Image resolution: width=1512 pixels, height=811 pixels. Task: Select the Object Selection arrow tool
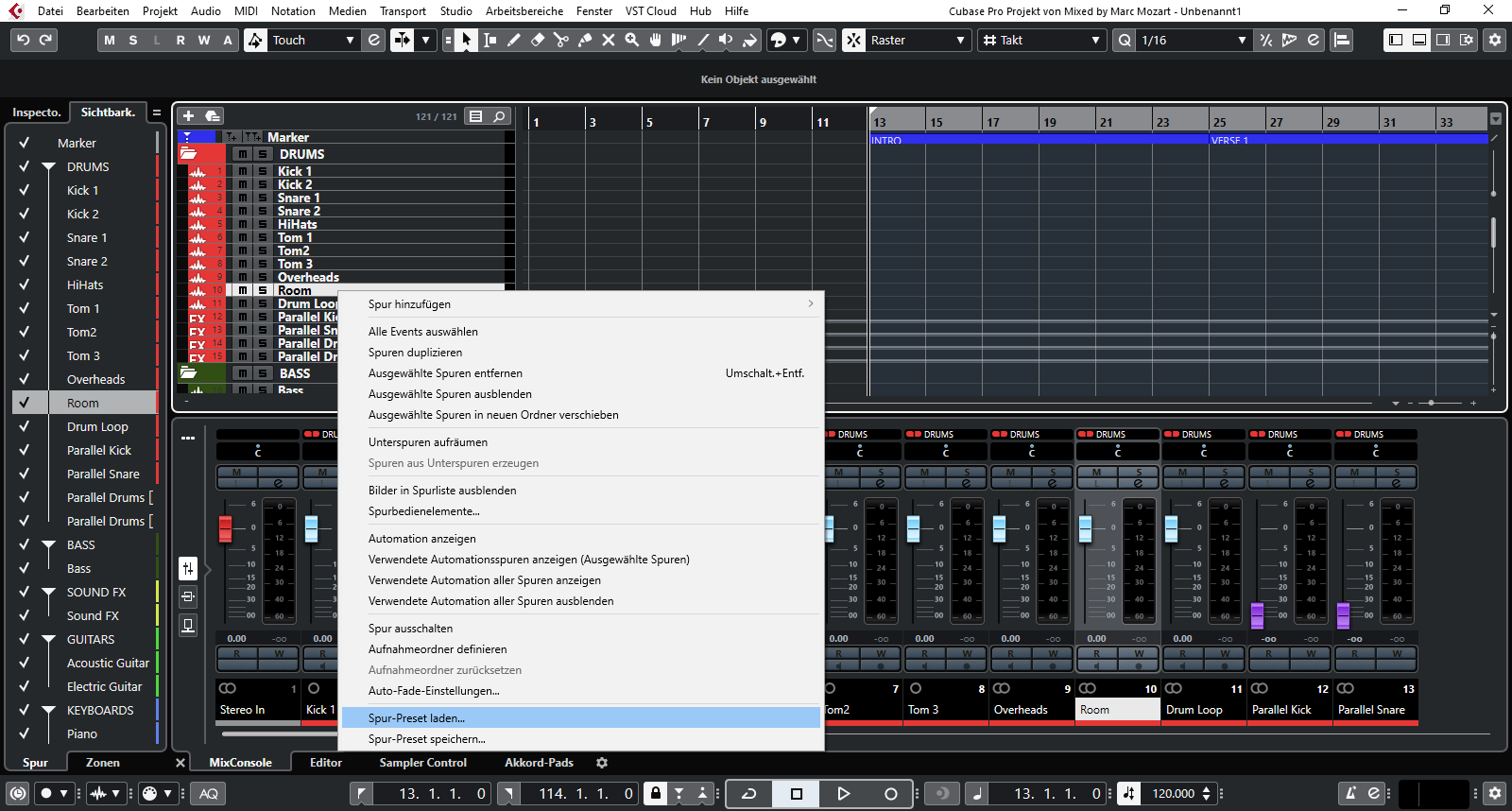click(x=466, y=40)
